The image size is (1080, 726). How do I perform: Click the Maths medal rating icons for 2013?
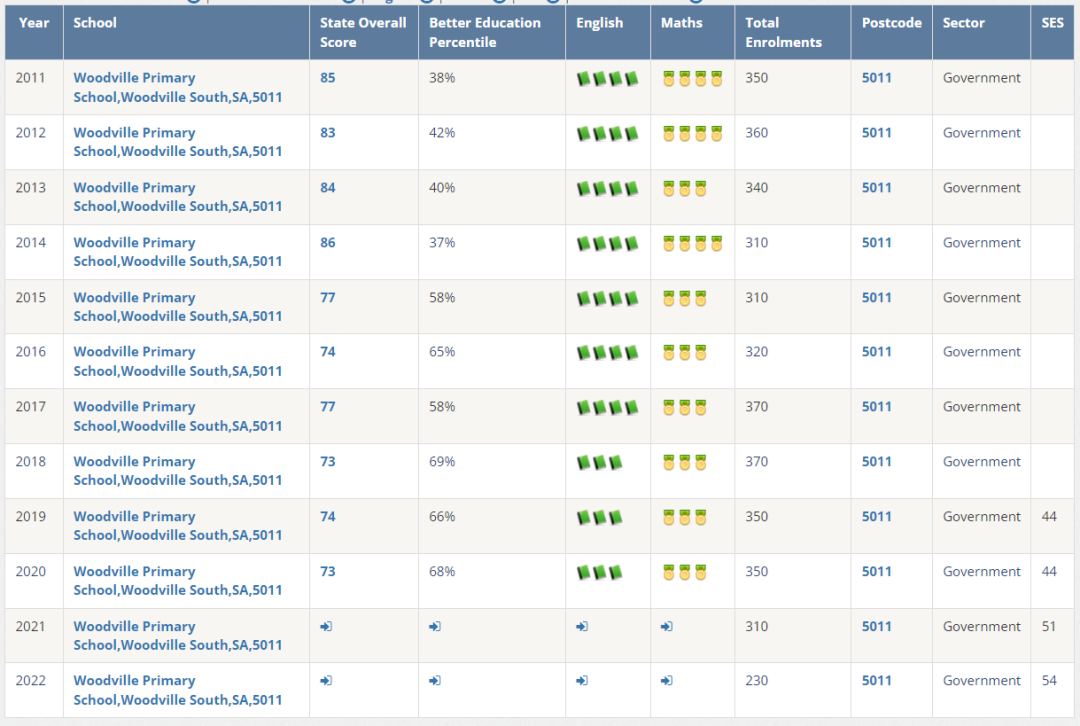click(685, 188)
